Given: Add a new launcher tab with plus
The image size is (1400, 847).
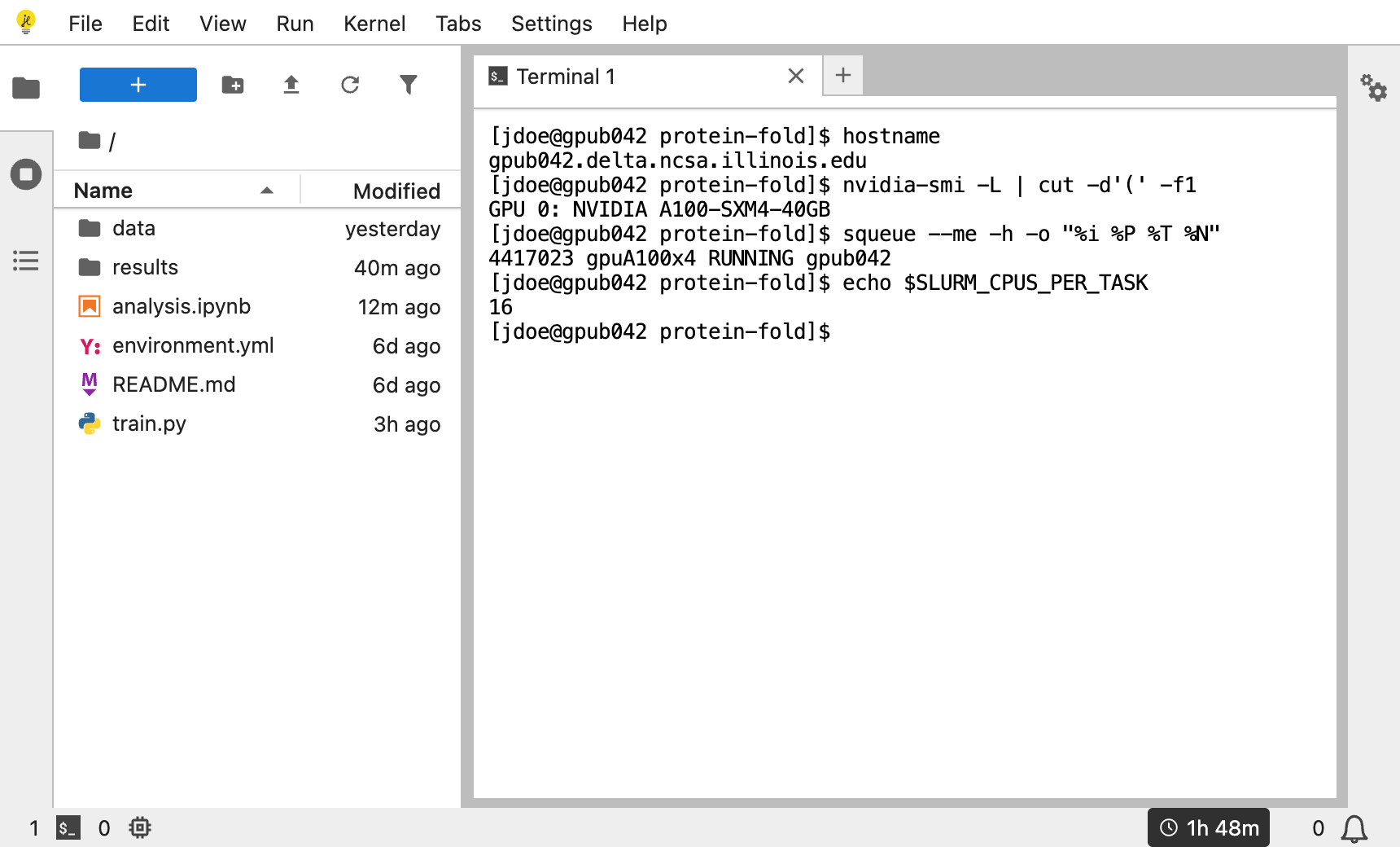Looking at the screenshot, I should click(843, 76).
